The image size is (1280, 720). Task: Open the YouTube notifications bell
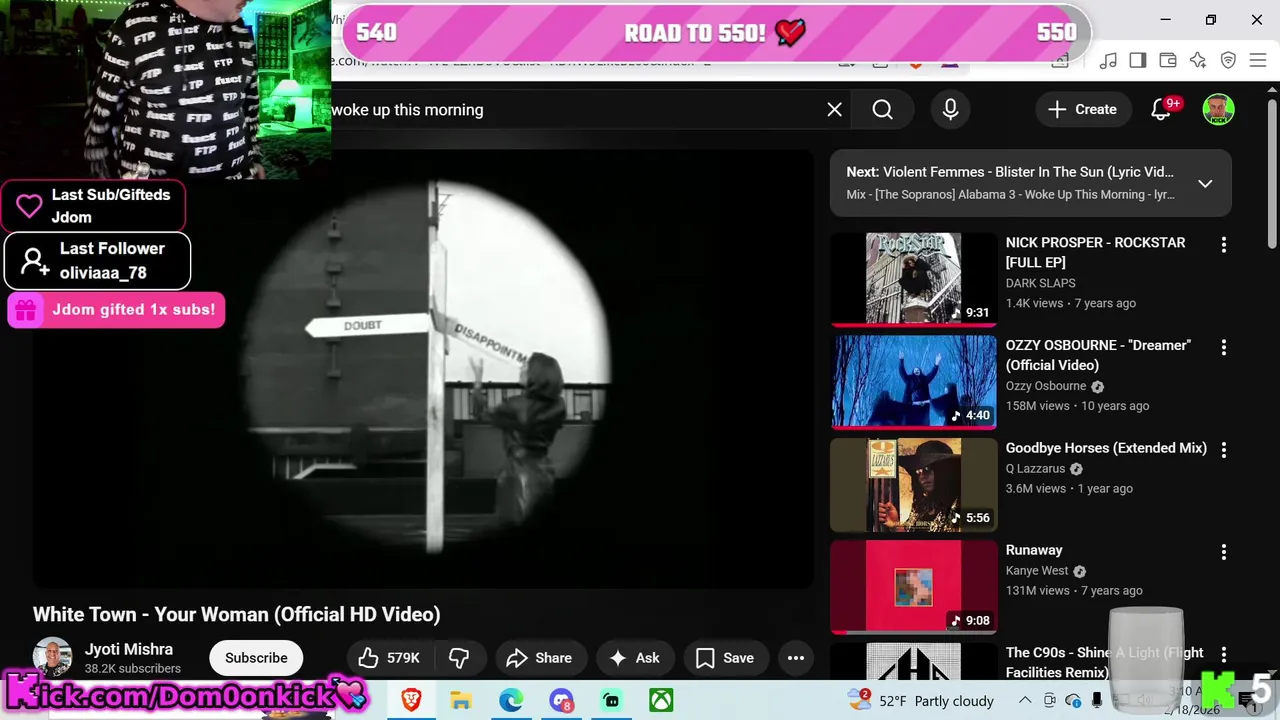point(1162,110)
